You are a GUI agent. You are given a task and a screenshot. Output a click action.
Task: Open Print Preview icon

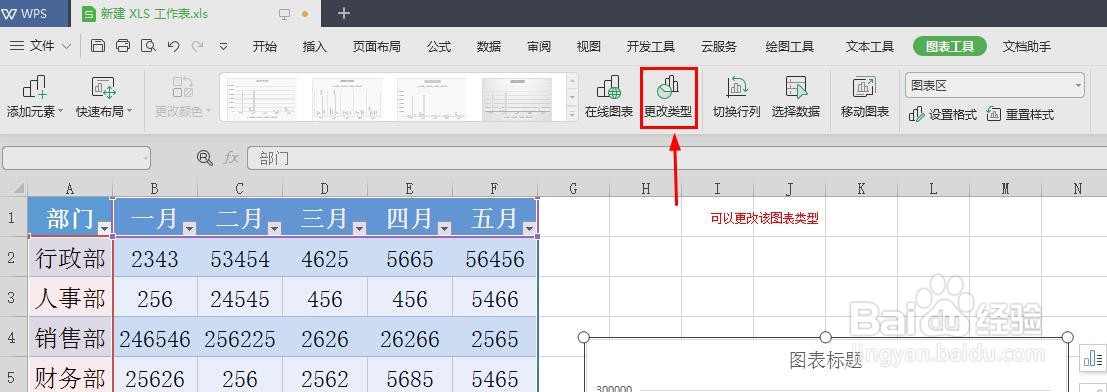click(148, 47)
